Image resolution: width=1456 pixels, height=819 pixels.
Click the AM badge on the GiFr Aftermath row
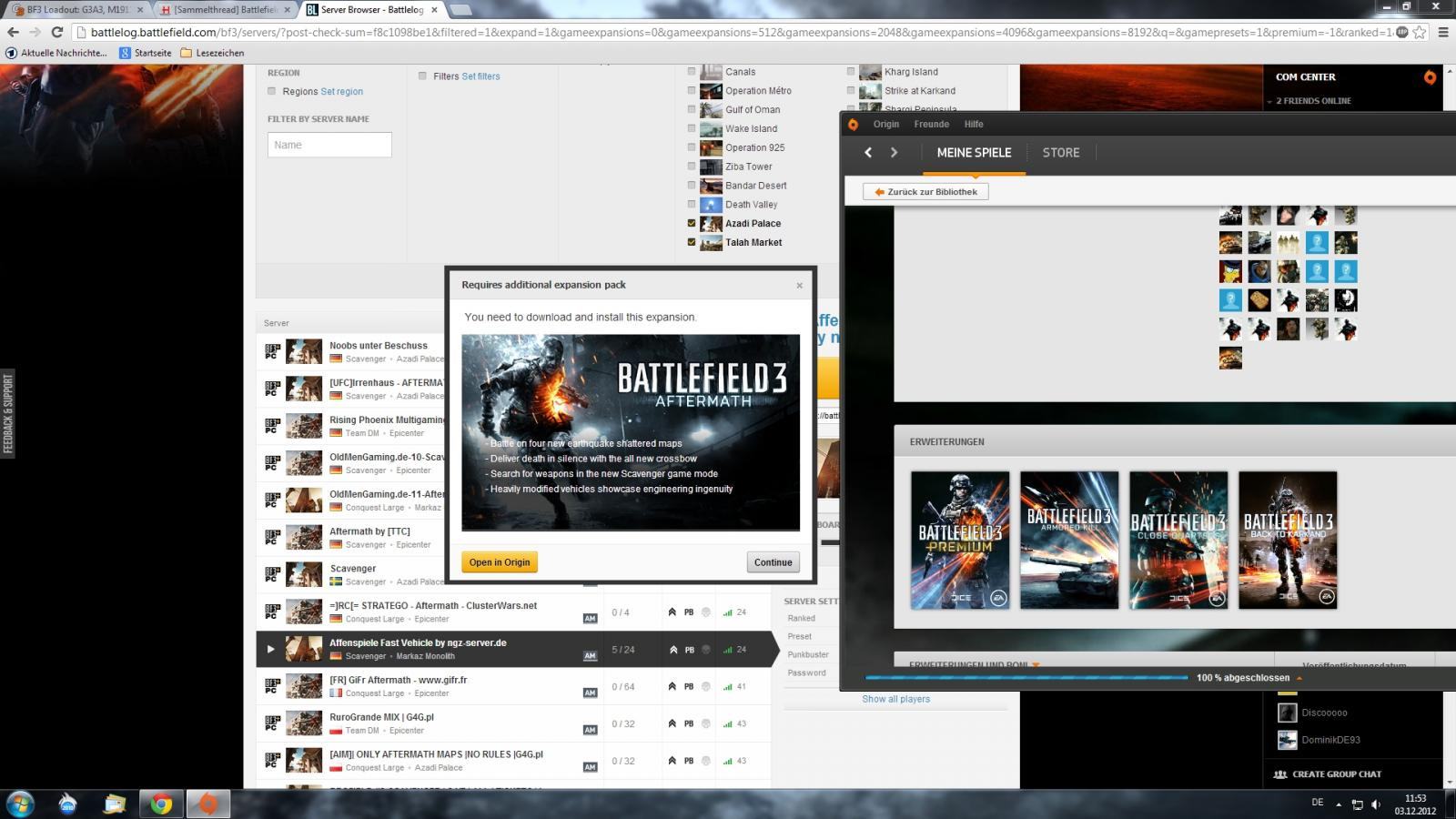[x=590, y=693]
